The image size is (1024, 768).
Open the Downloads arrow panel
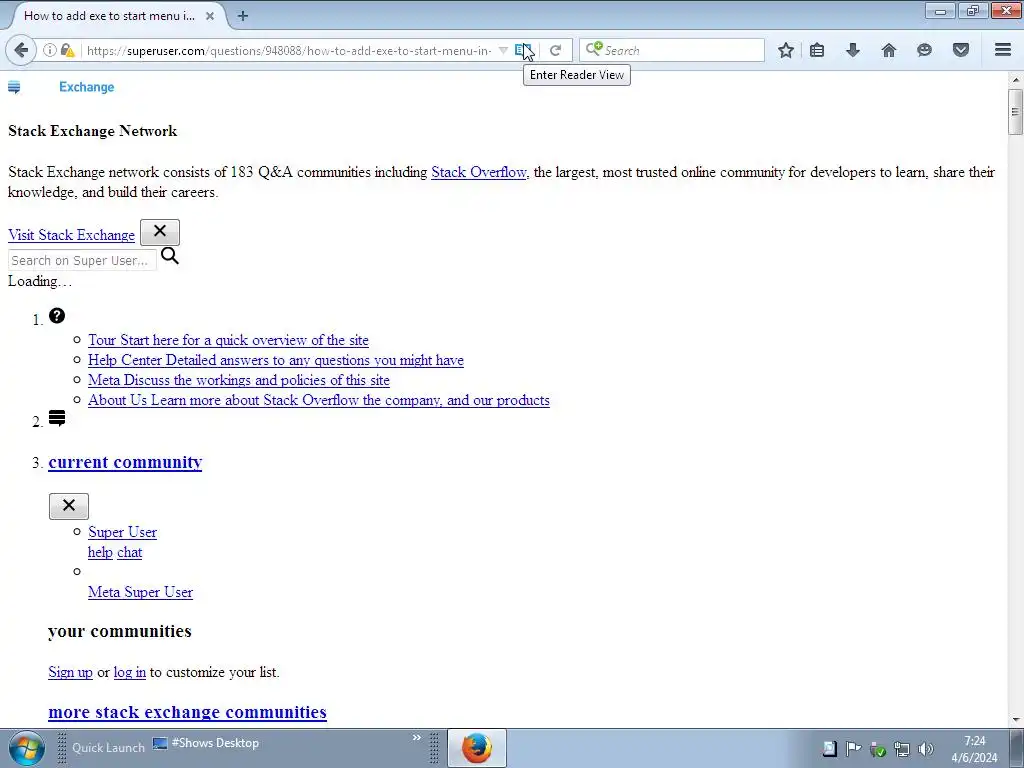click(x=853, y=50)
